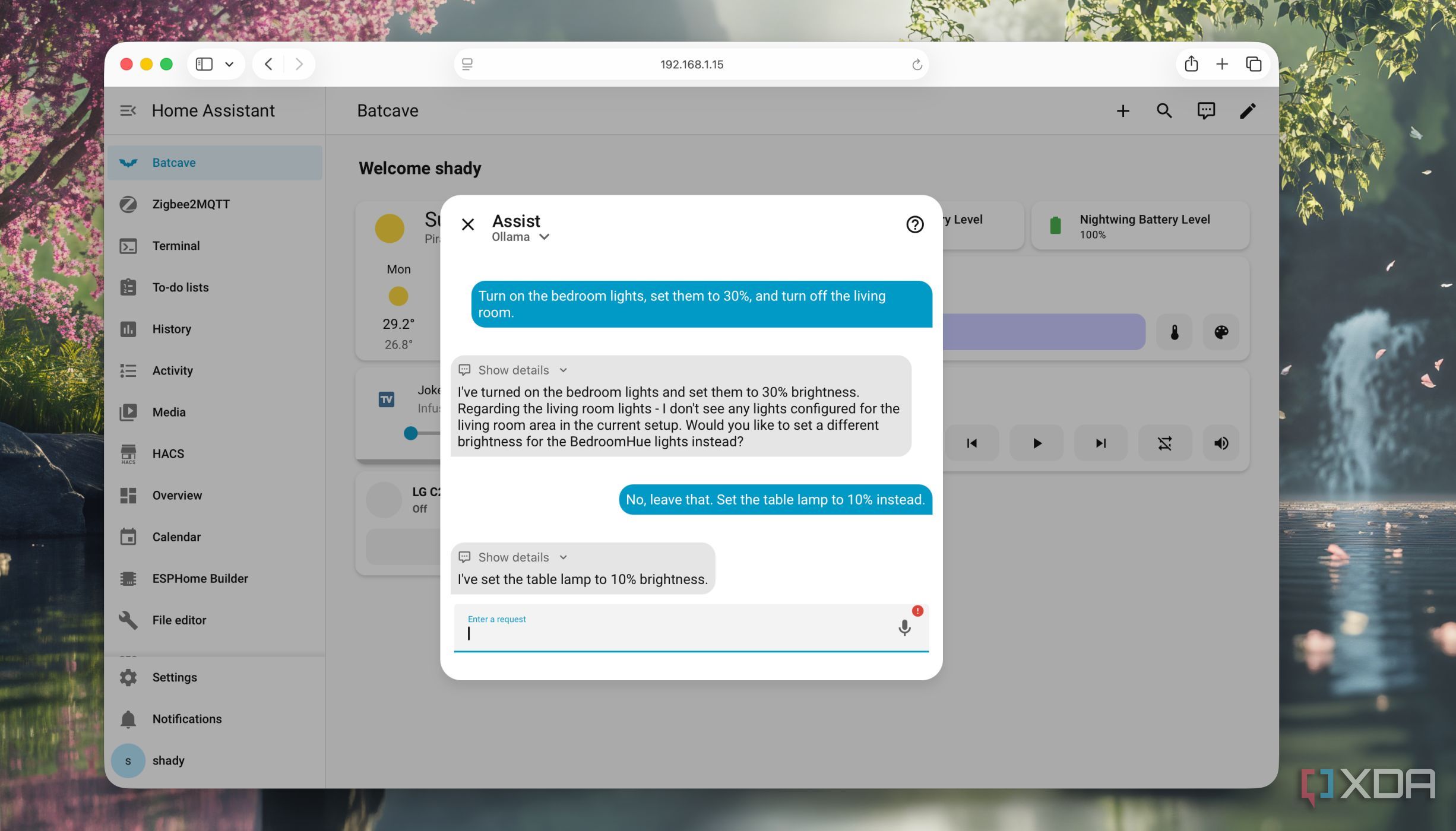Open the Ollama assistant picker
This screenshot has width=1456, height=831.
(521, 237)
